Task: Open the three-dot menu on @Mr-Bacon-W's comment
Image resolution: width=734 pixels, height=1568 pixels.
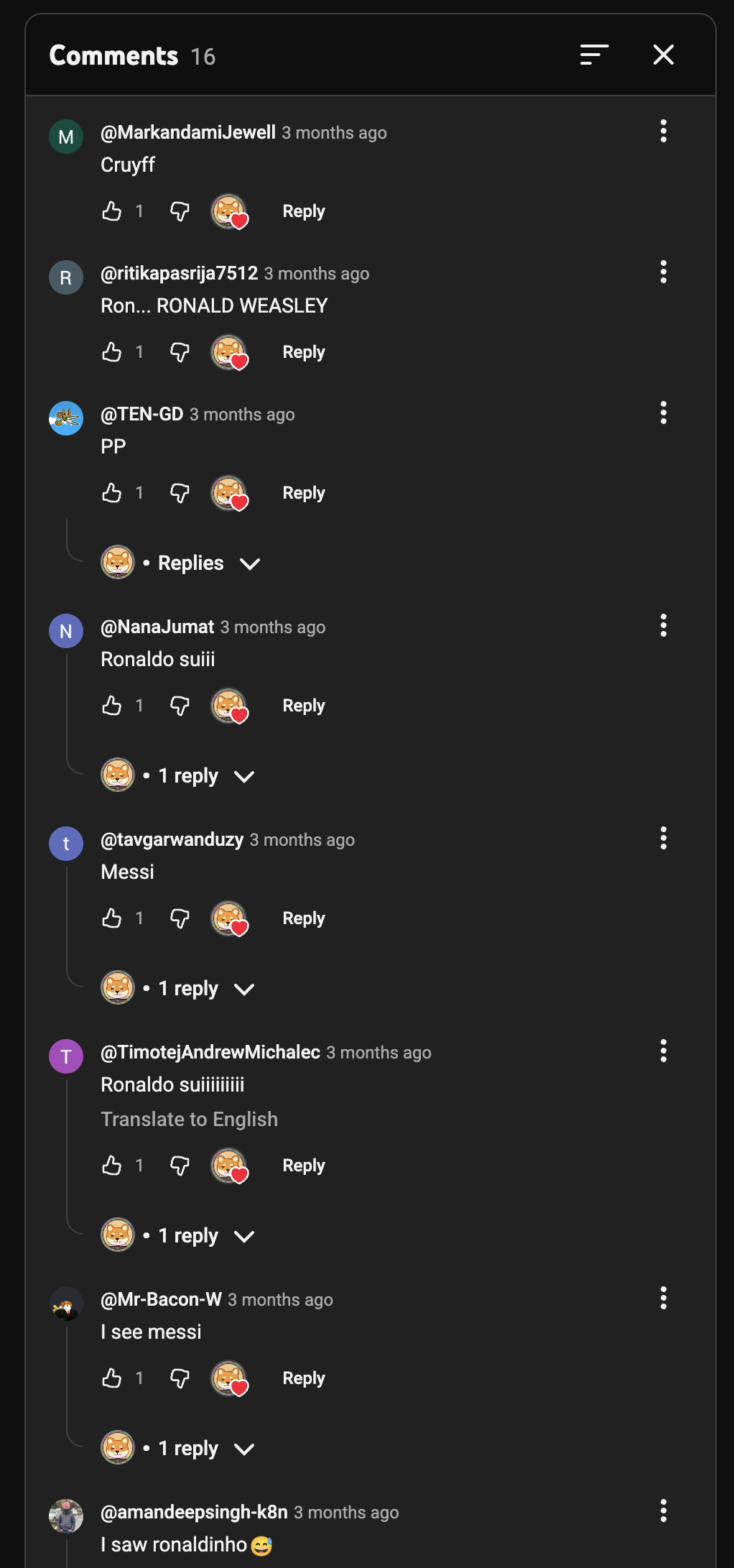Action: pyautogui.click(x=663, y=1298)
